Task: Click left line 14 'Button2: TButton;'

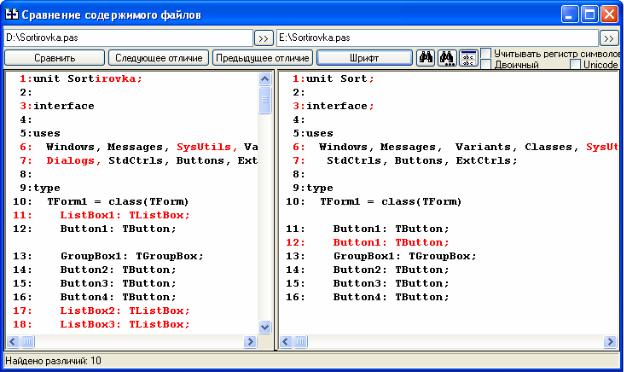Action: pyautogui.click(x=118, y=270)
